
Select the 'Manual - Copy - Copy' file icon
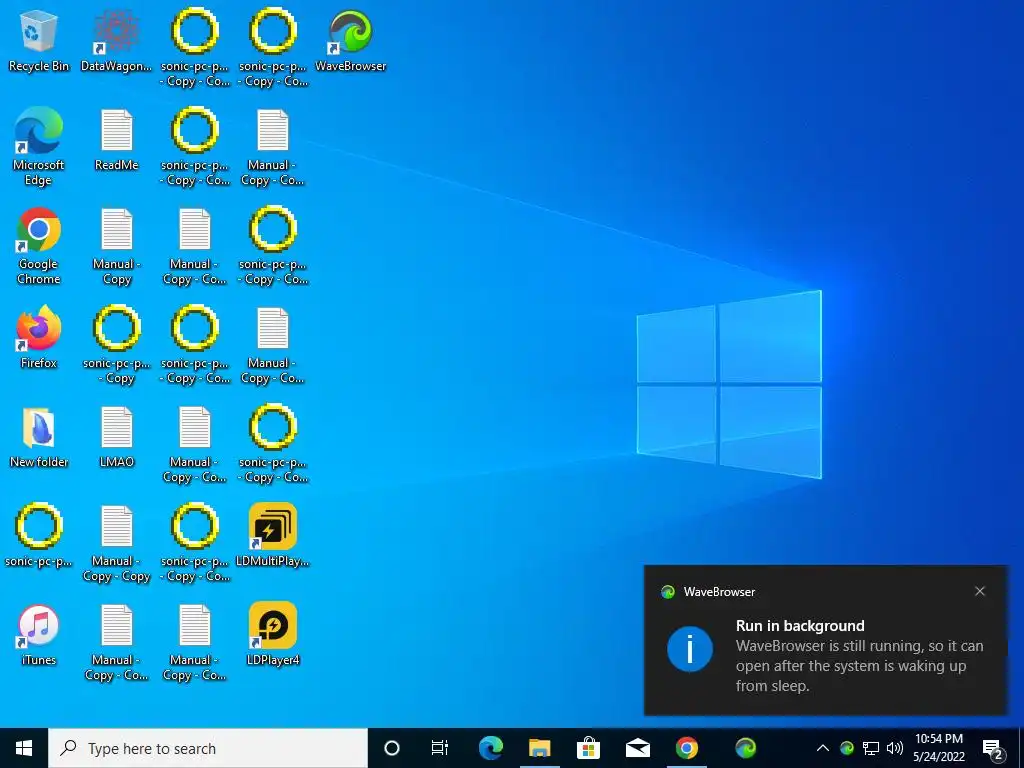[116, 543]
